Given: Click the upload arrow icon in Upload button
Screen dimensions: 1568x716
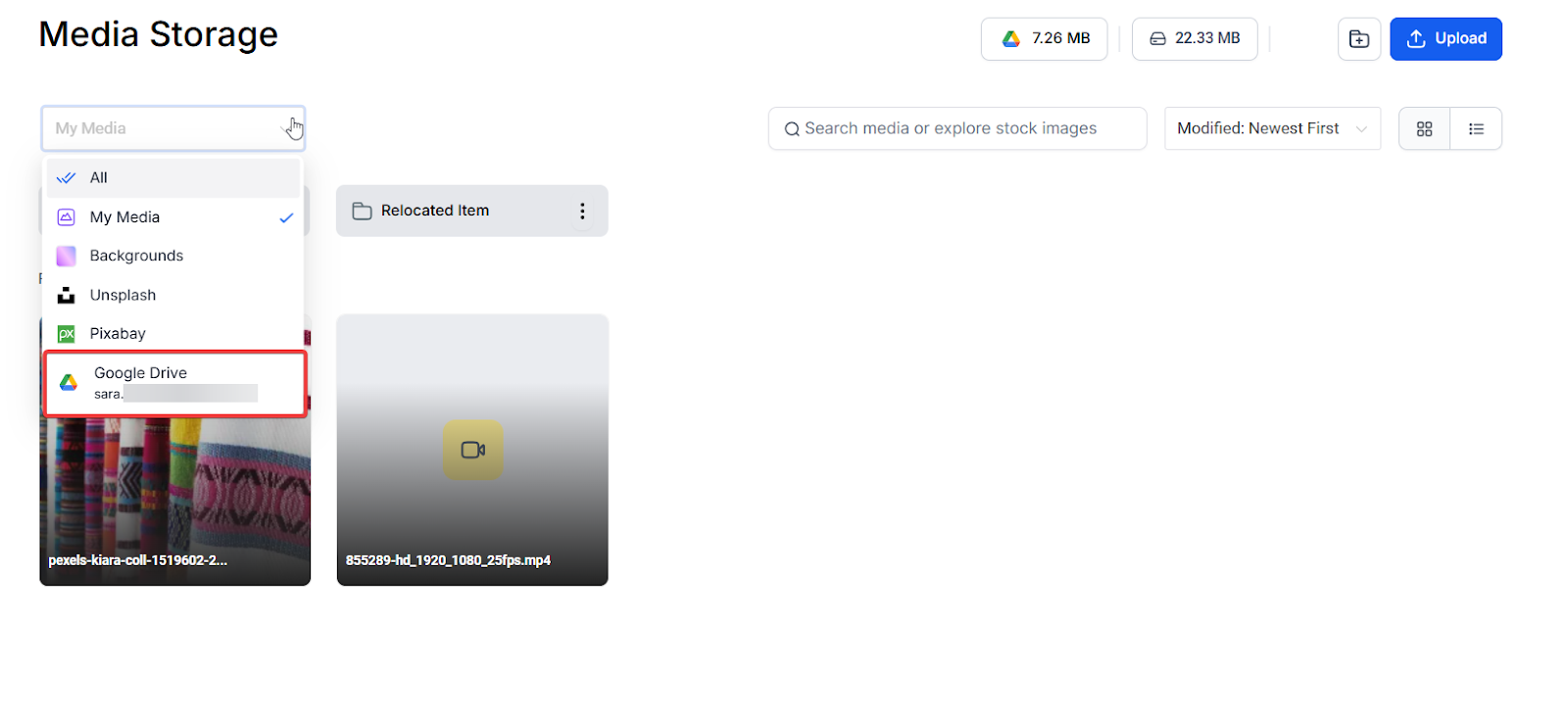Looking at the screenshot, I should coord(1416,39).
